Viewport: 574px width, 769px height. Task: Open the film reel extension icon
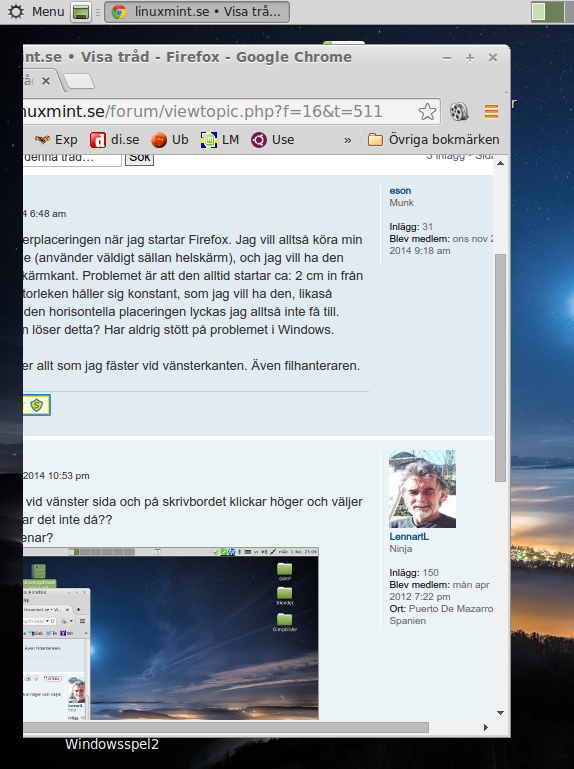[459, 112]
